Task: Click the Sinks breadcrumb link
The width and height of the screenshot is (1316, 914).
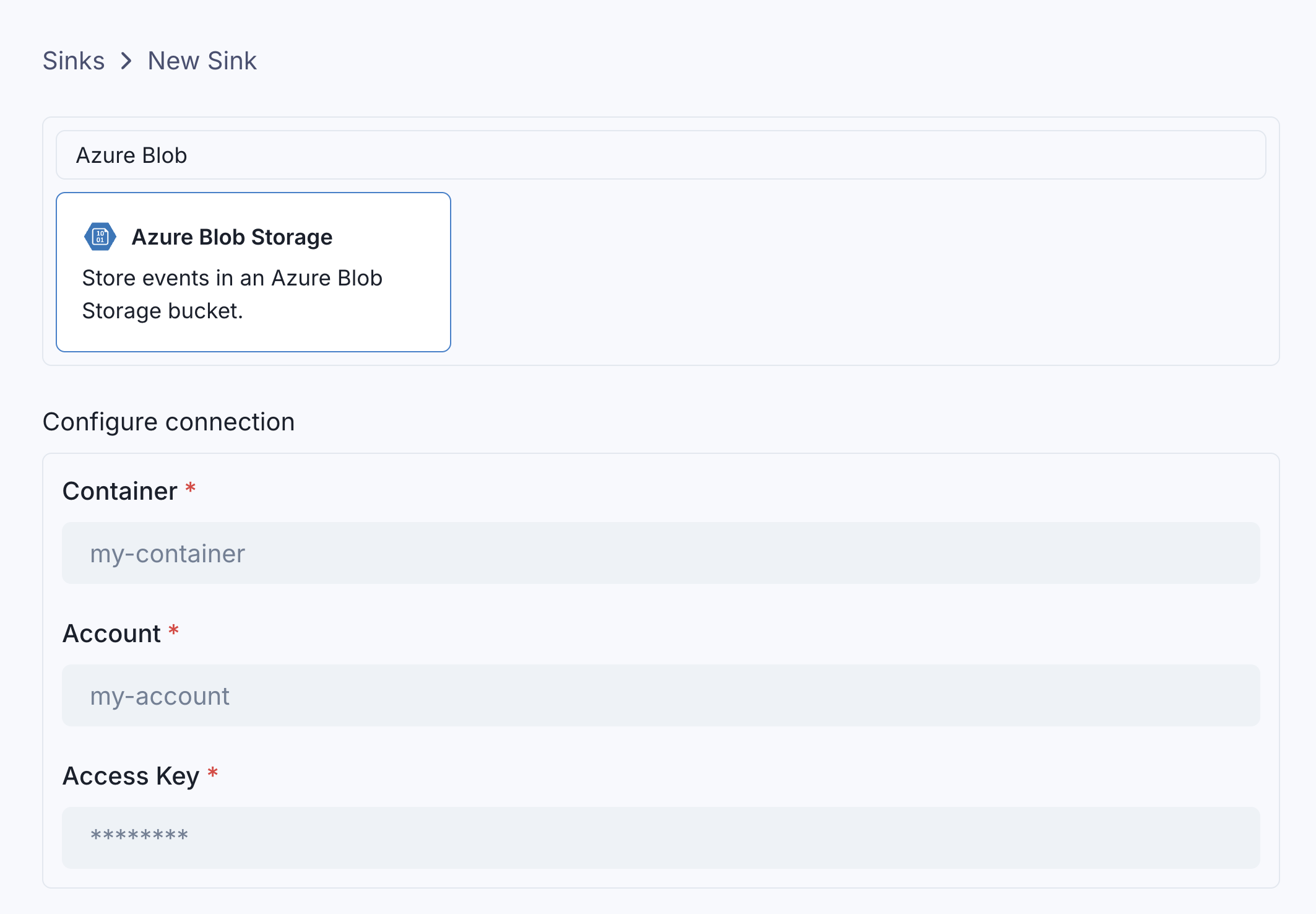Action: click(73, 61)
